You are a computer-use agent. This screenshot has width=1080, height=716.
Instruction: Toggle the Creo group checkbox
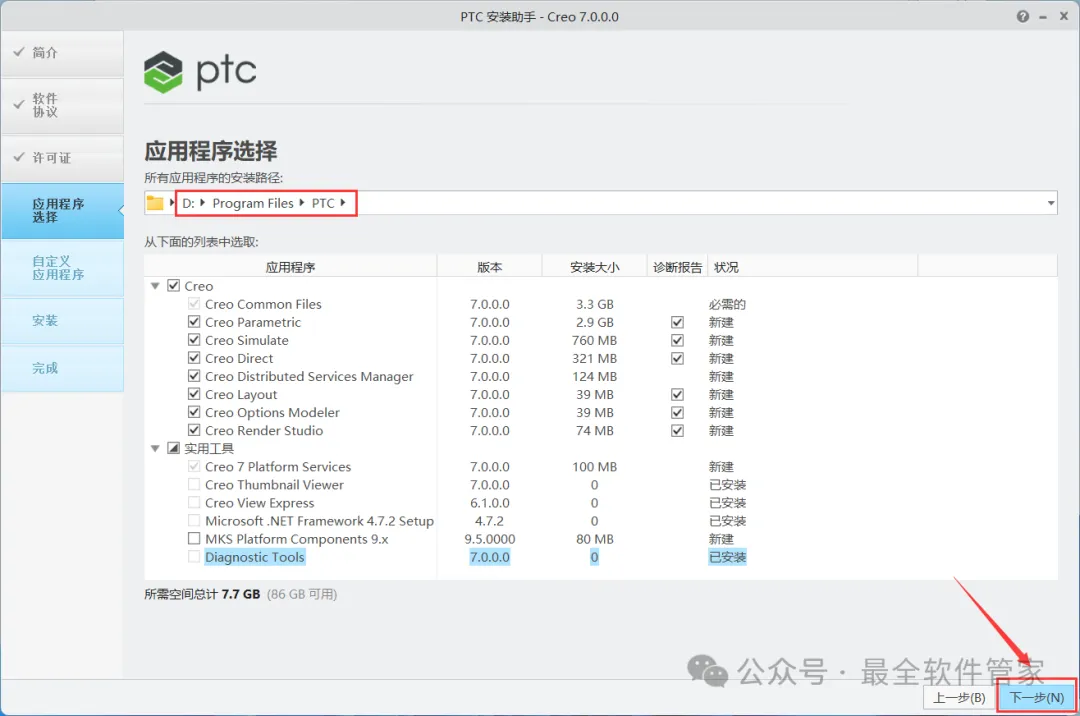174,285
